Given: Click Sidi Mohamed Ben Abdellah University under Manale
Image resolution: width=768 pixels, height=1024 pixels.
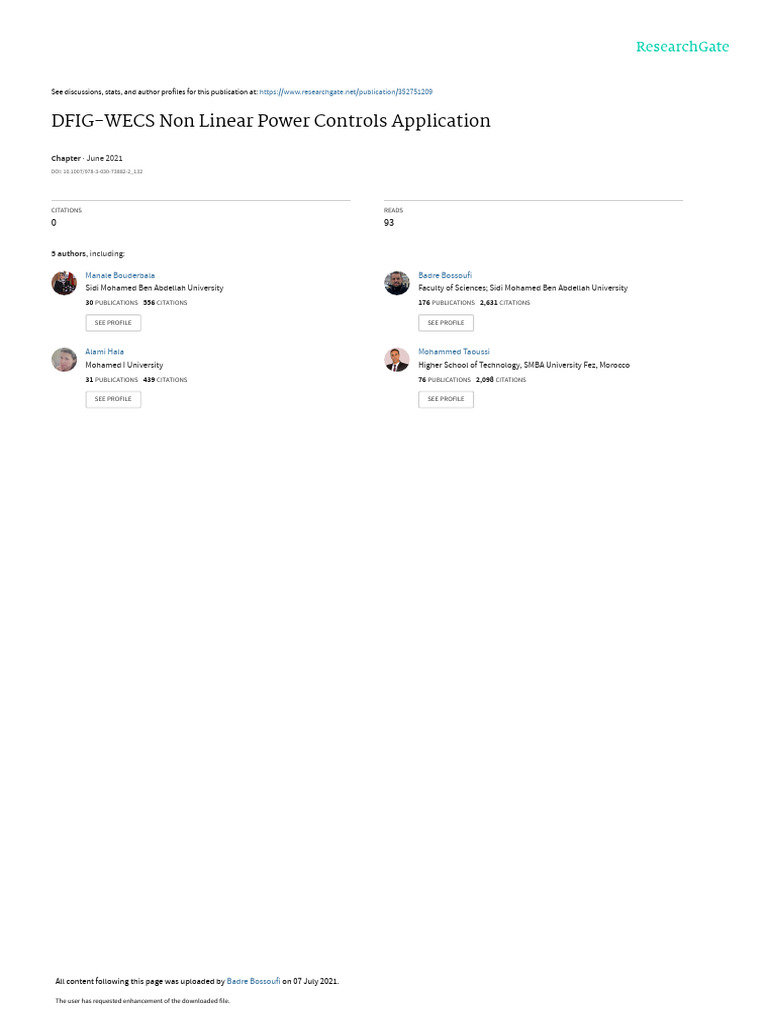Looking at the screenshot, I should pyautogui.click(x=154, y=288).
